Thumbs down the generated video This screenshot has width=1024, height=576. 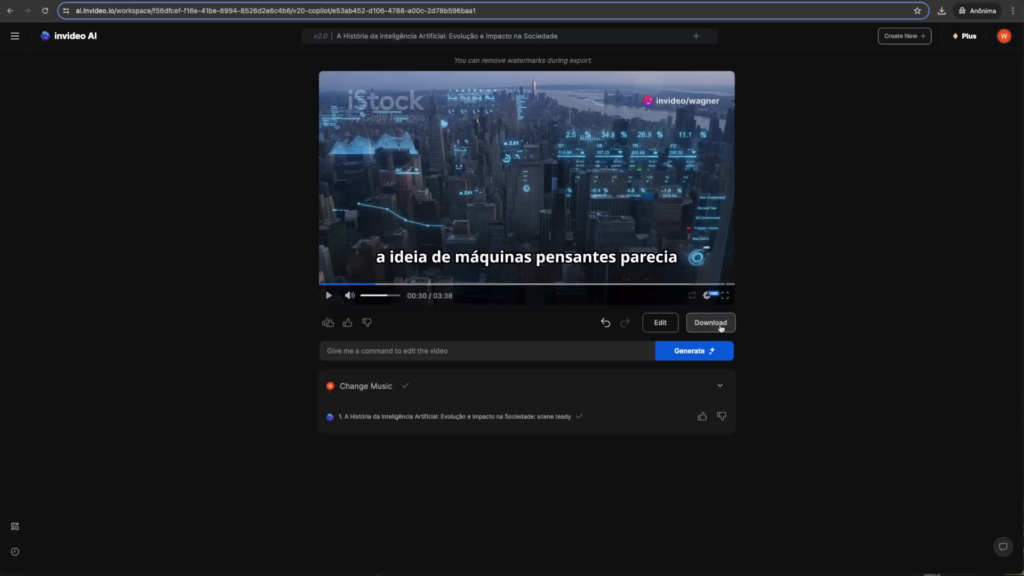coord(367,323)
